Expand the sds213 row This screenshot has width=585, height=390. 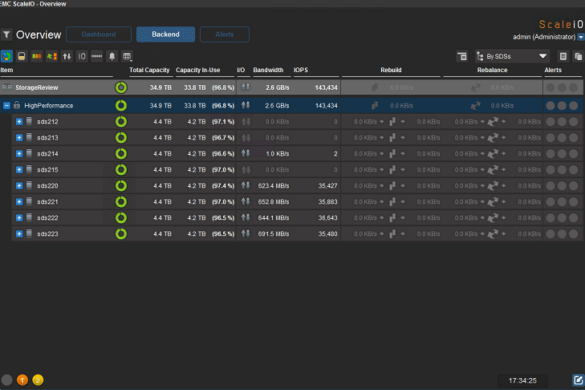tap(19, 138)
